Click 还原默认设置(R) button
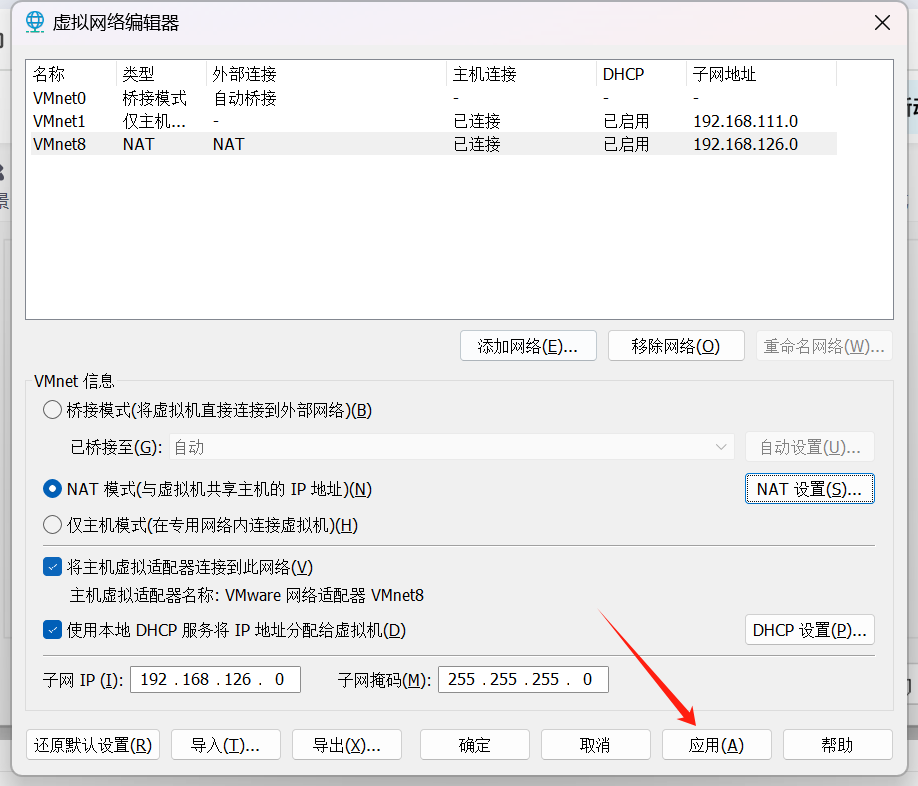918x786 pixels. pos(93,744)
